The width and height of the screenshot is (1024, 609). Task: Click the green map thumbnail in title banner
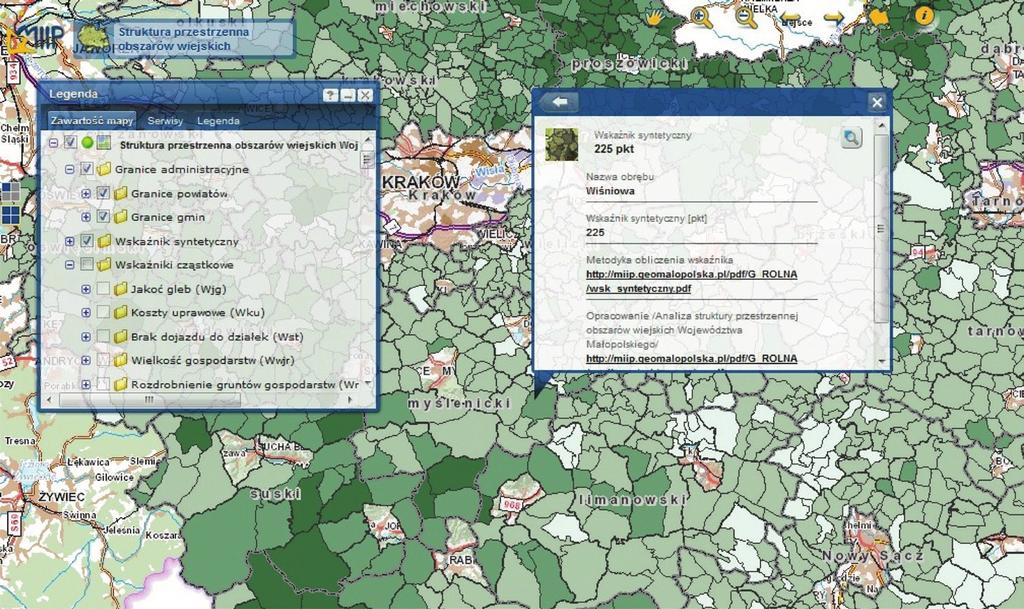(94, 36)
